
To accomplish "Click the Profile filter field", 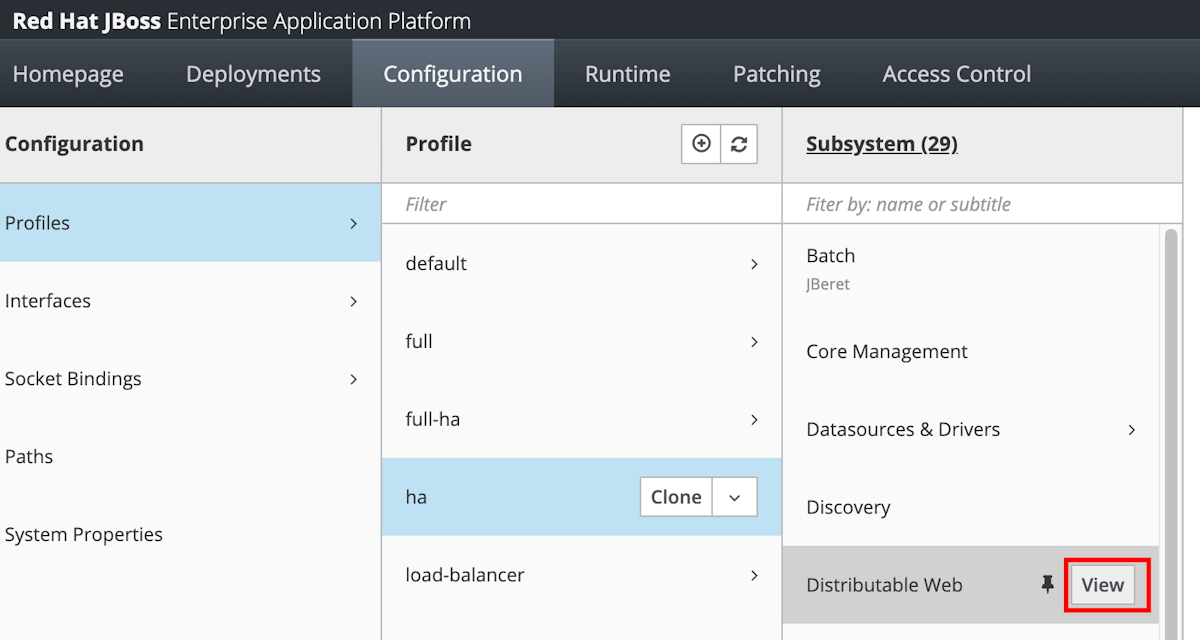I will point(580,204).
